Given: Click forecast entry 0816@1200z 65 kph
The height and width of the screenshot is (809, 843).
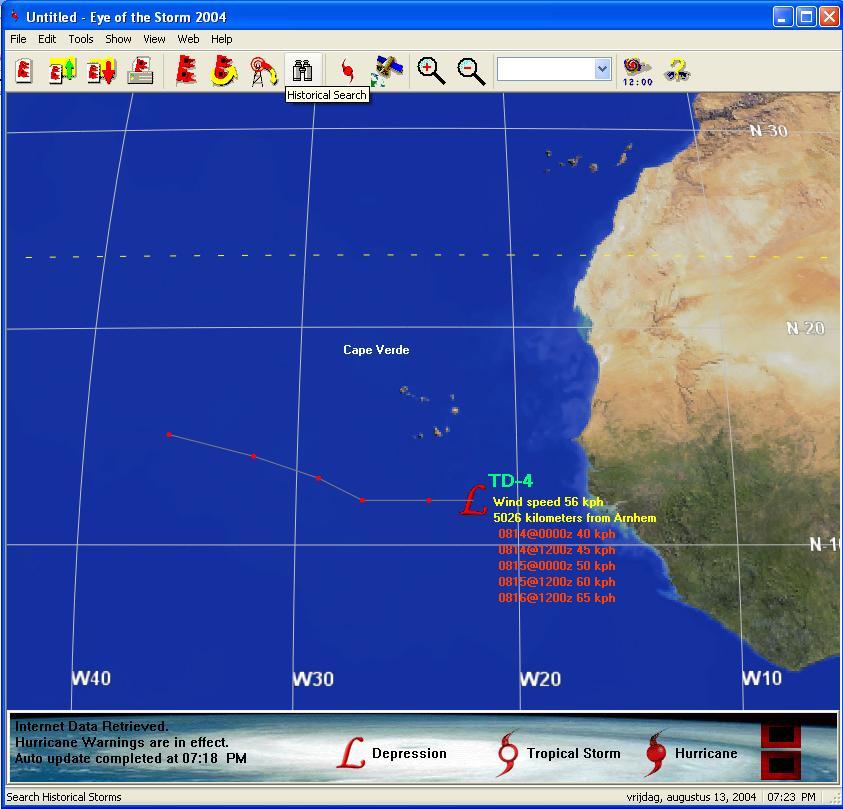Looking at the screenshot, I should tap(556, 598).
